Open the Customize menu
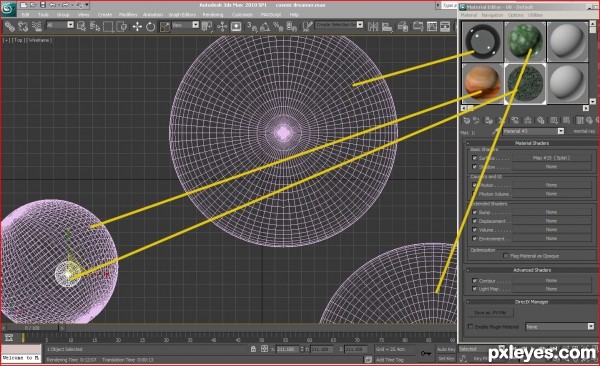This screenshot has height=366, width=600. (242, 15)
